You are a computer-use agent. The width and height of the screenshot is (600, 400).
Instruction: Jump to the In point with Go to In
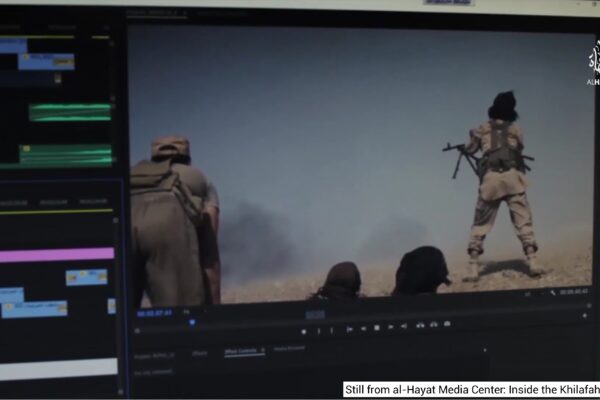click(x=349, y=329)
